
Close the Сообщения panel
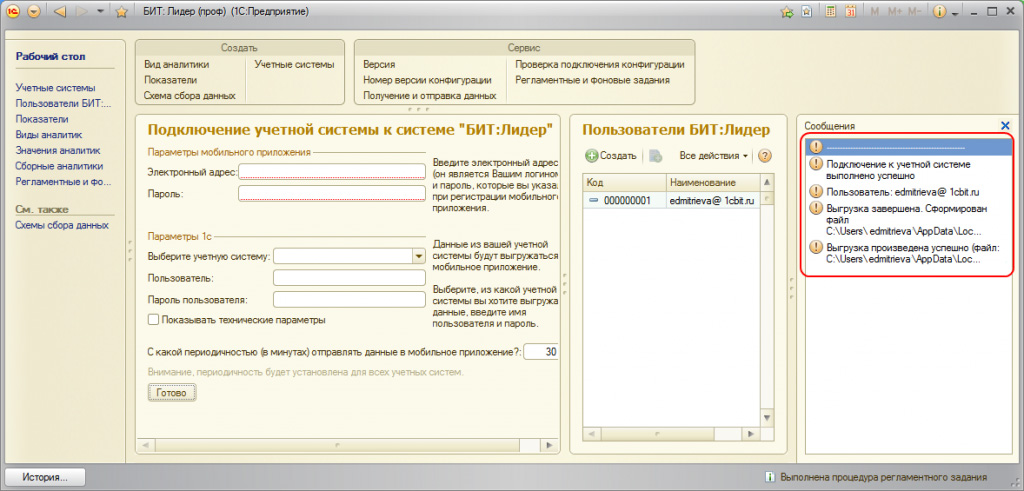(1005, 125)
